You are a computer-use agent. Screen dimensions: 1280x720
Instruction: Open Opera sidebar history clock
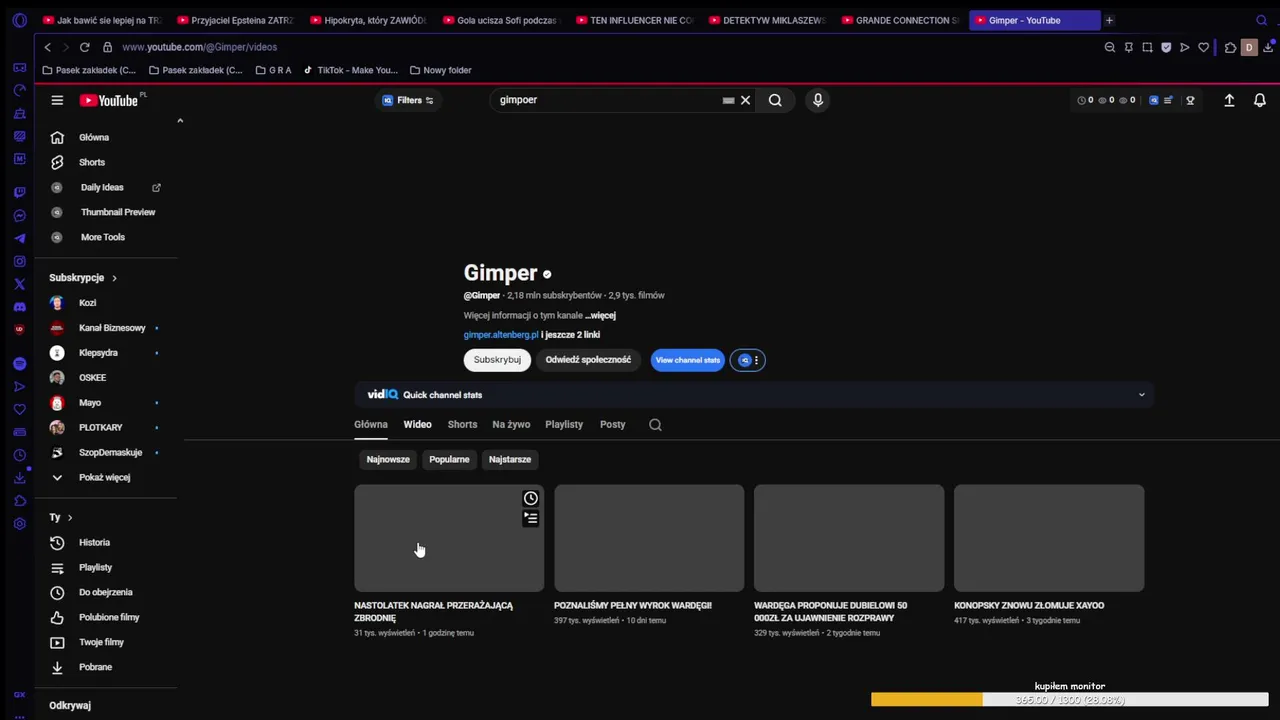pyautogui.click(x=19, y=455)
